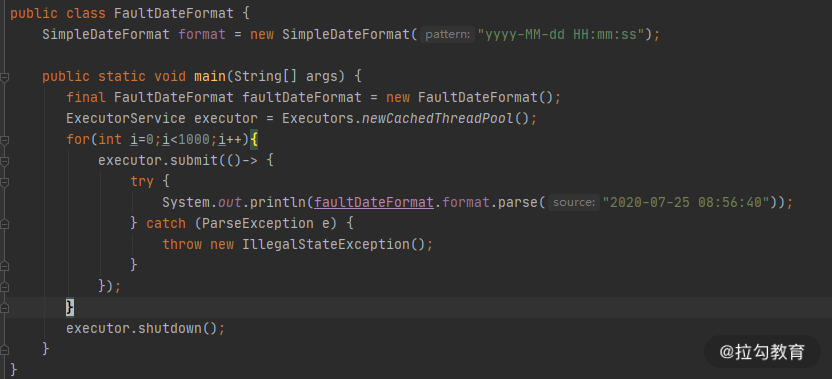Click the pattern: inlay hint
This screenshot has width=832, height=379.
447,35
